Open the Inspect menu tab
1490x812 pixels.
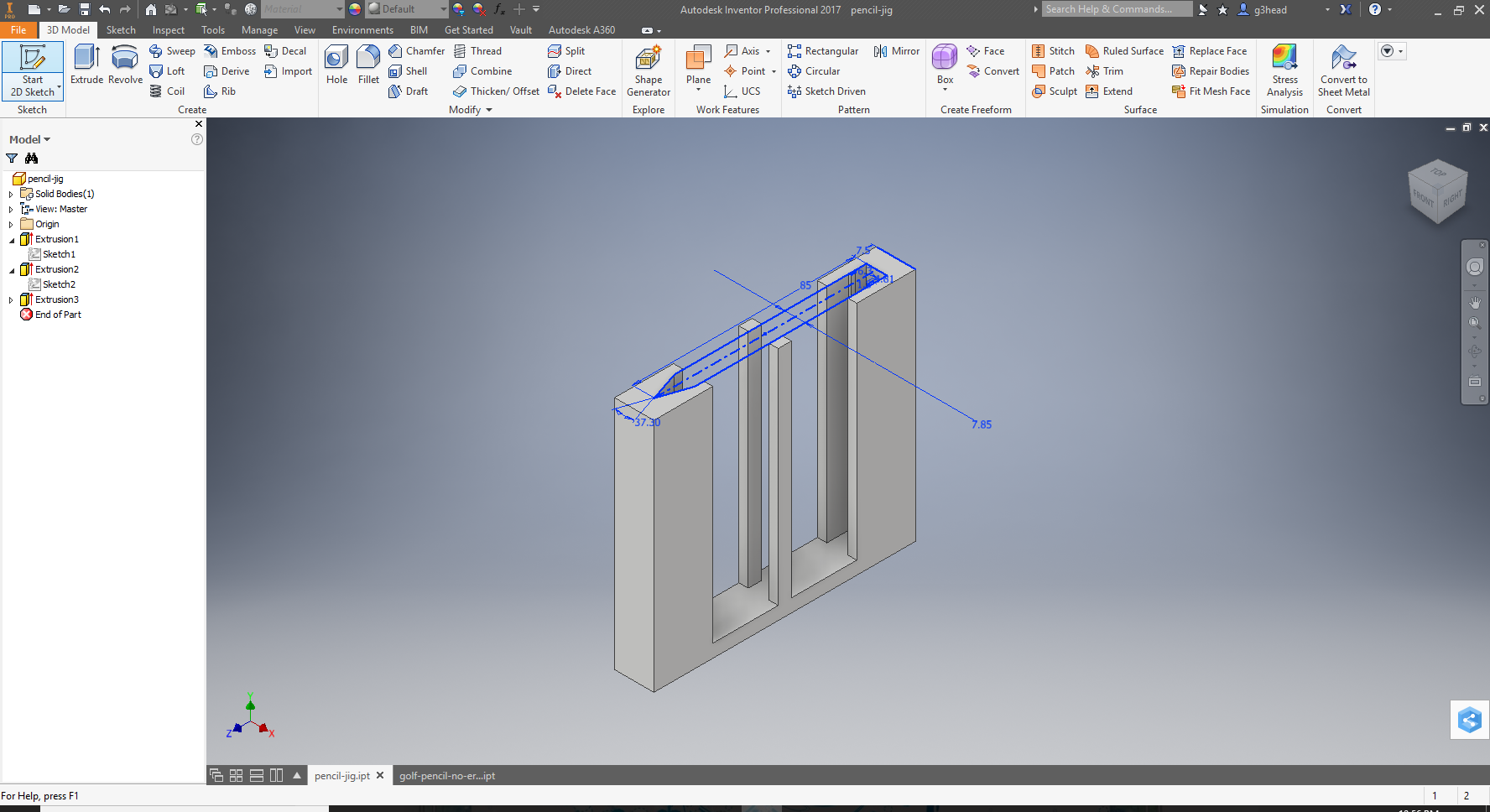coord(168,29)
